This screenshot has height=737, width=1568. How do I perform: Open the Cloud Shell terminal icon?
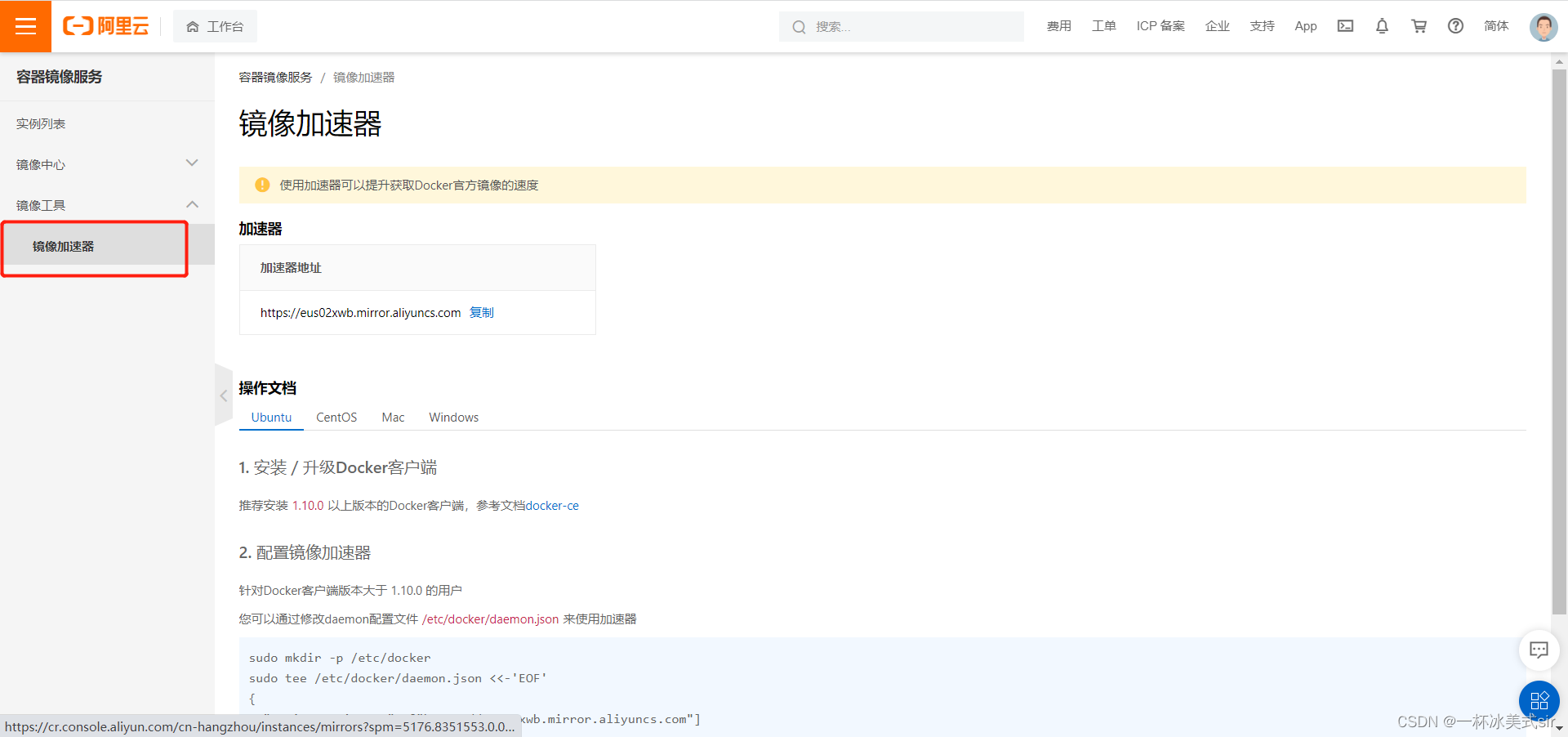[1345, 26]
